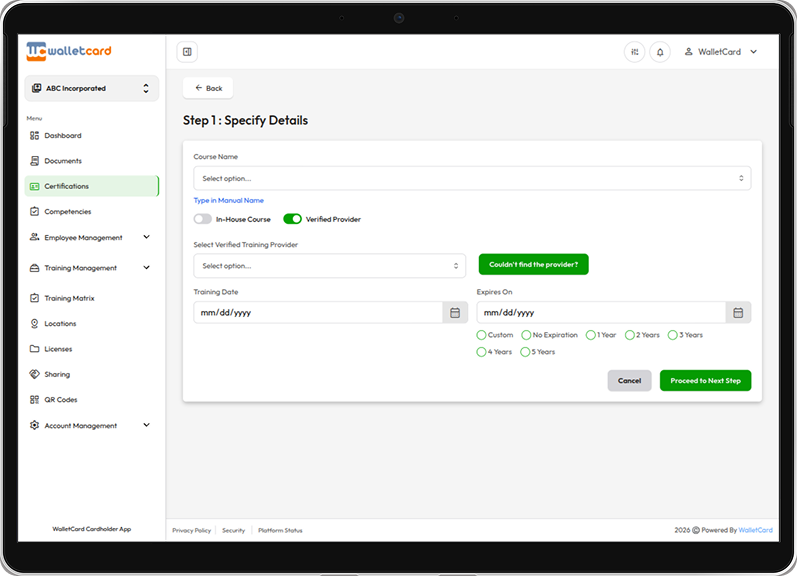Screen dimensions: 797x576
Task: Open the settings sliders icon in header
Action: 634,52
